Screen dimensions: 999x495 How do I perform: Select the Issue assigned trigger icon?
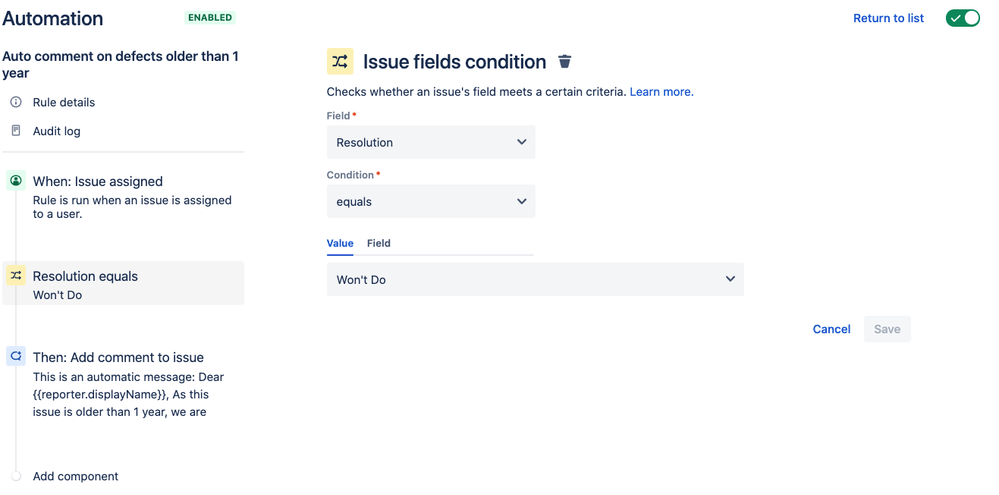pos(16,181)
